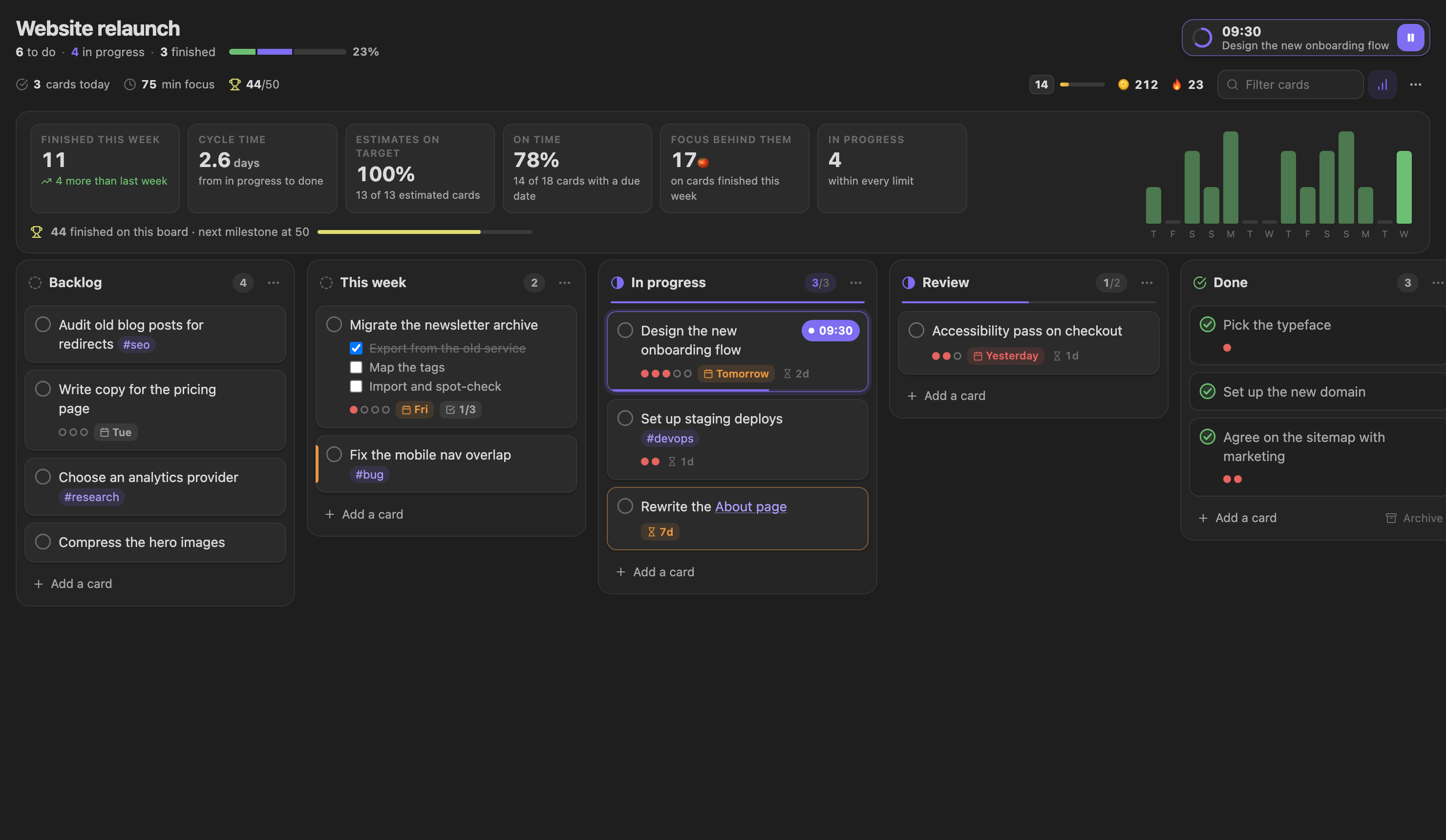Toggle the stats chart panel button
Viewport: 1446px width, 840px height.
click(x=1382, y=84)
